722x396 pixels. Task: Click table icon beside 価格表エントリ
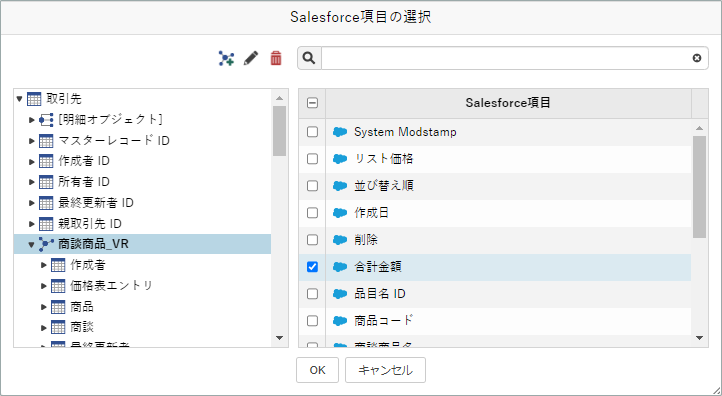point(58,286)
